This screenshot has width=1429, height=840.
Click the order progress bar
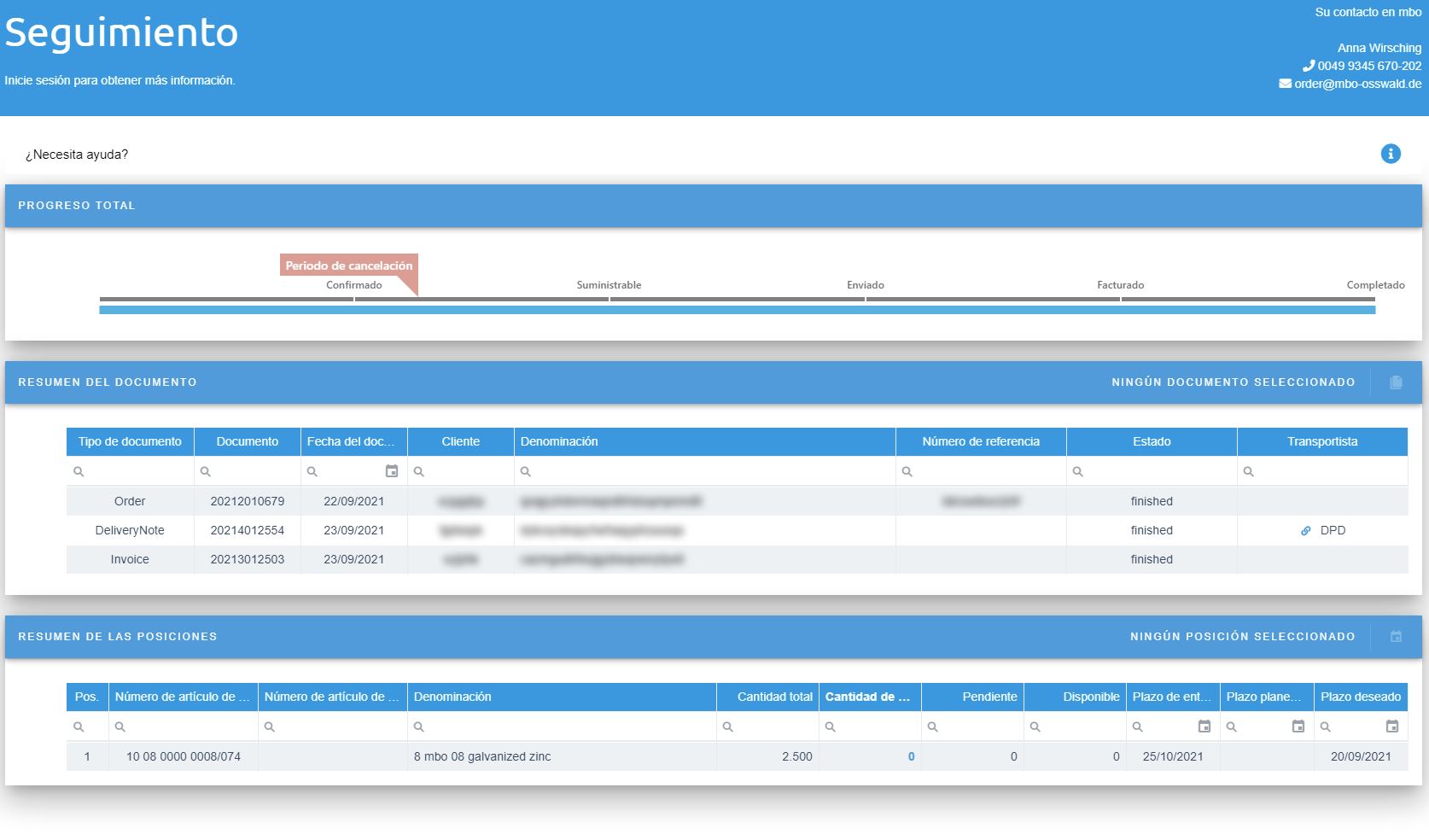coord(737,310)
